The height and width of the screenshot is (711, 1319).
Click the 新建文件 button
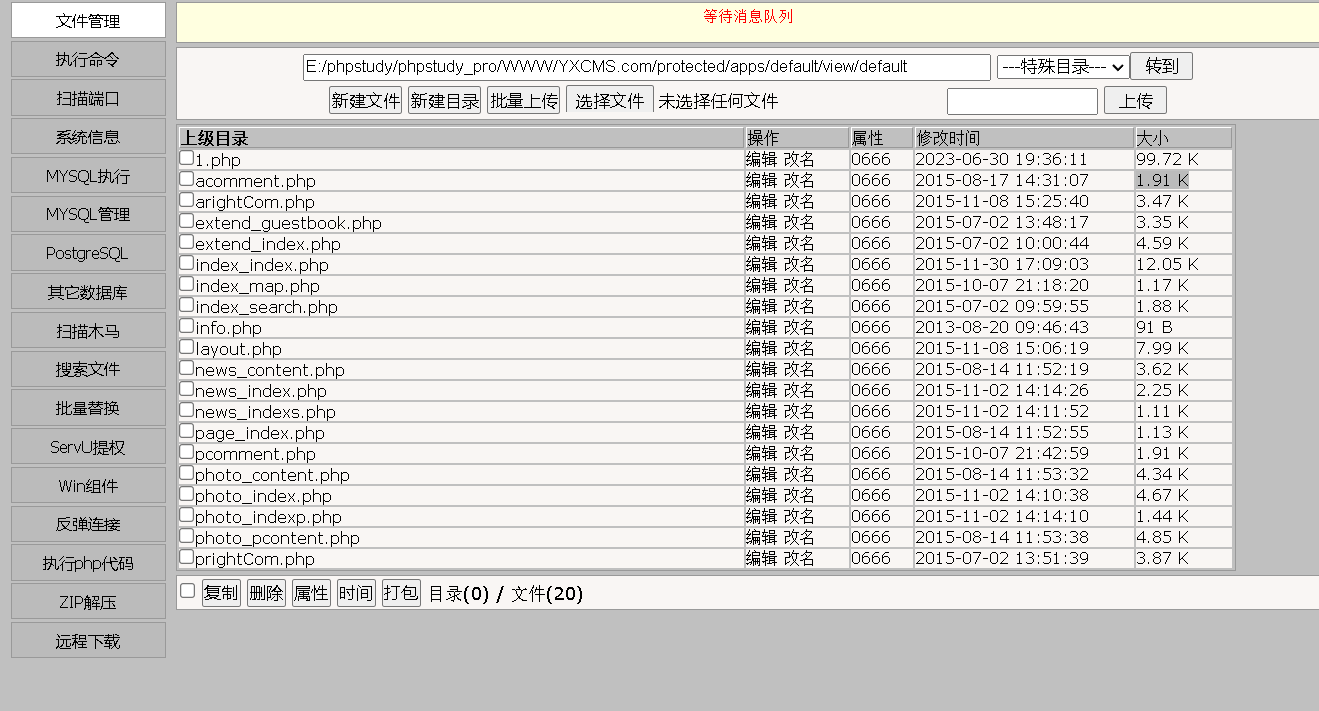(x=365, y=100)
